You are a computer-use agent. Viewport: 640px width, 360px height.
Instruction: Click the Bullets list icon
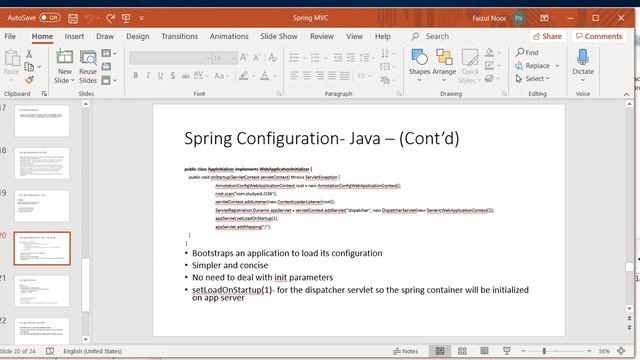[294, 58]
